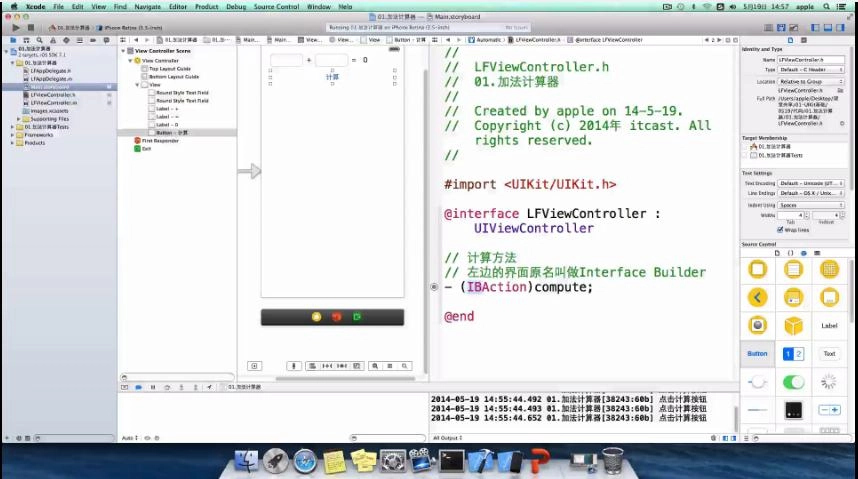858x479 pixels.
Task: Expand the Frameworks group
Action: [13, 135]
